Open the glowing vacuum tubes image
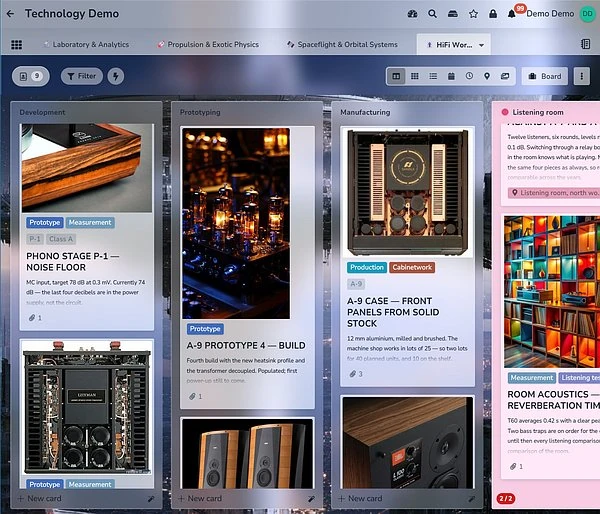Image resolution: width=600 pixels, height=514 pixels. (236, 224)
